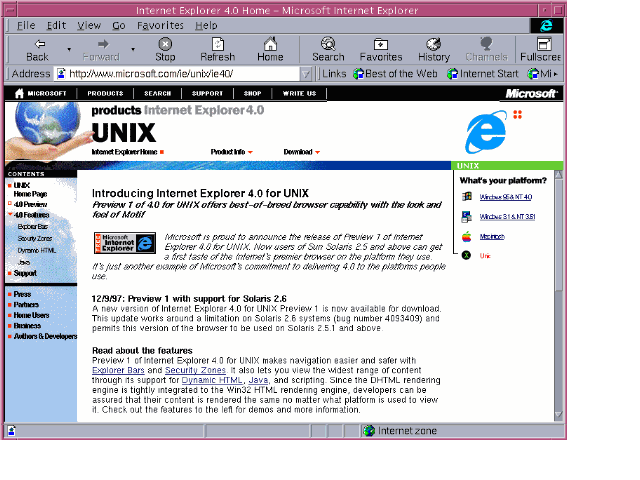Open Best of the Web link button
Screen dimensions: 640x480
(395, 74)
